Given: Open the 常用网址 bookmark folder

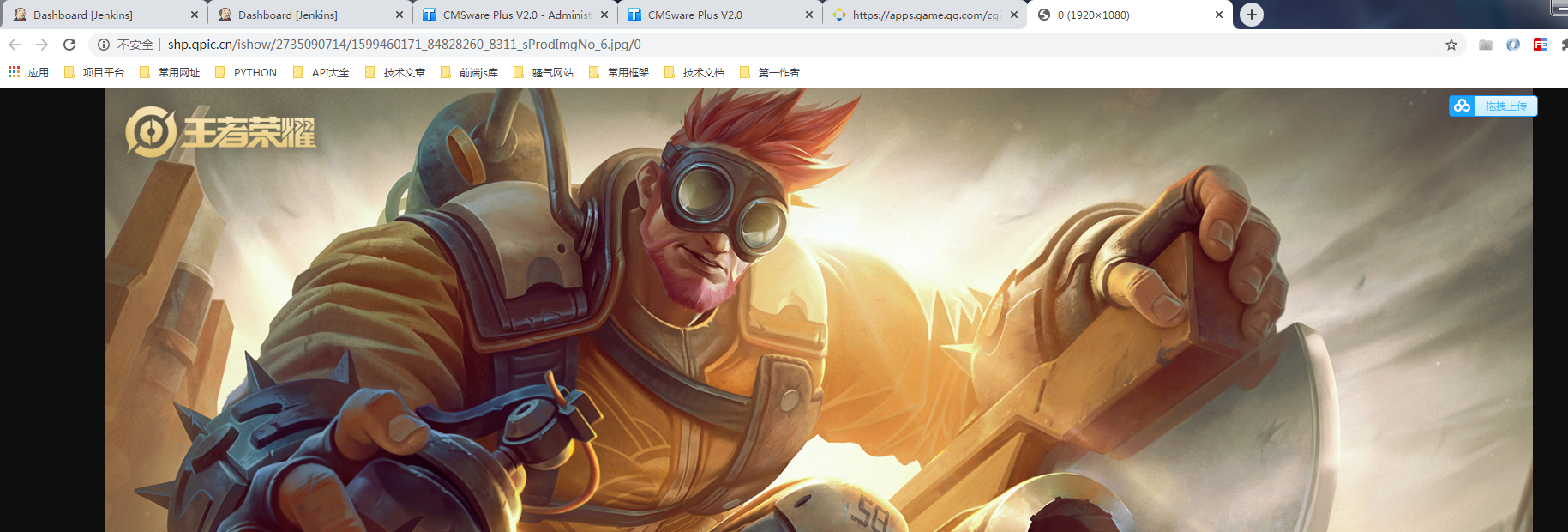Looking at the screenshot, I should (x=170, y=72).
